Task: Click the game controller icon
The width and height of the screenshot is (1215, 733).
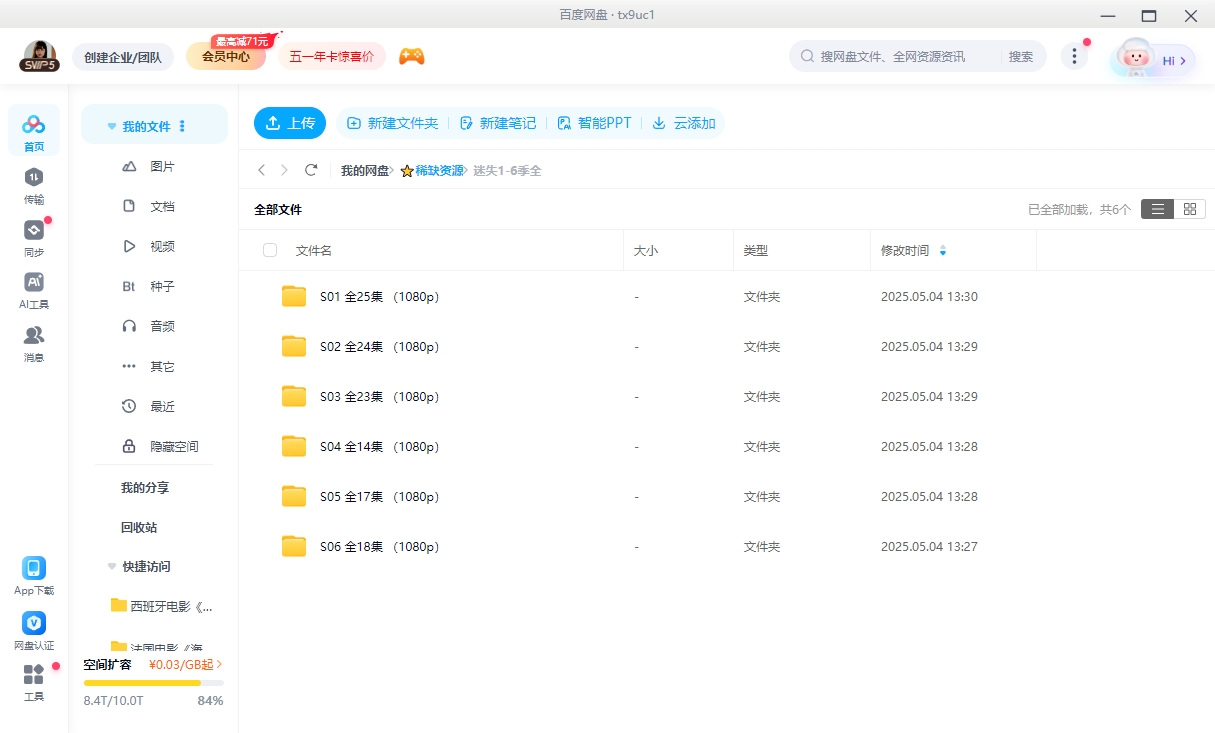Action: pyautogui.click(x=412, y=56)
